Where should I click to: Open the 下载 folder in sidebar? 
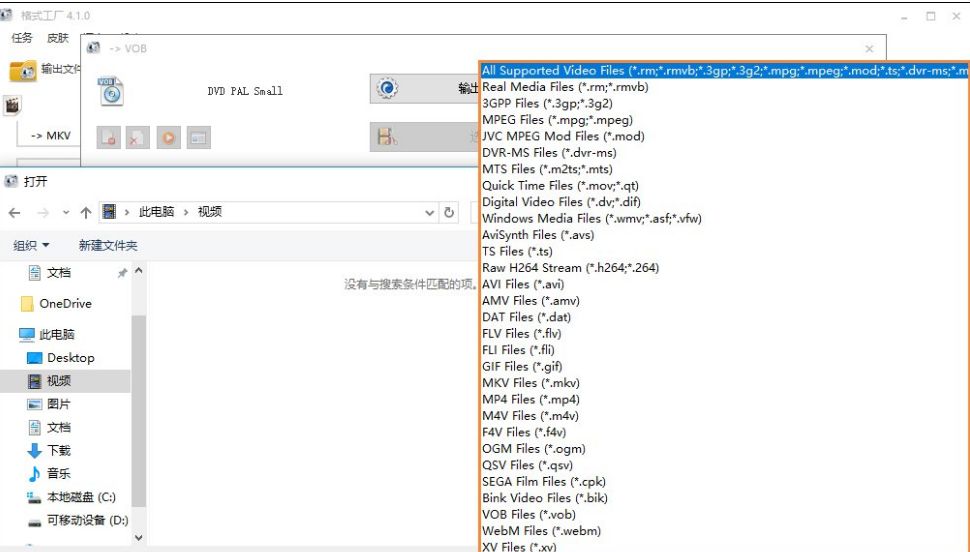click(58, 451)
